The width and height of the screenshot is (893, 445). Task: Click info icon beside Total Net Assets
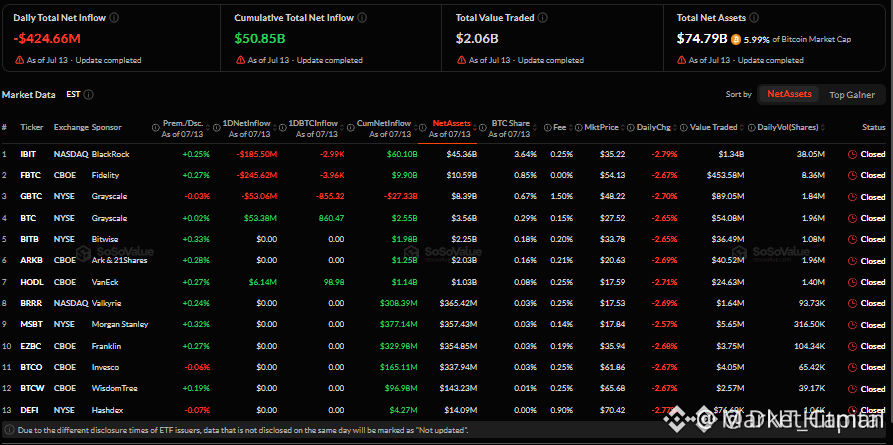(754, 18)
